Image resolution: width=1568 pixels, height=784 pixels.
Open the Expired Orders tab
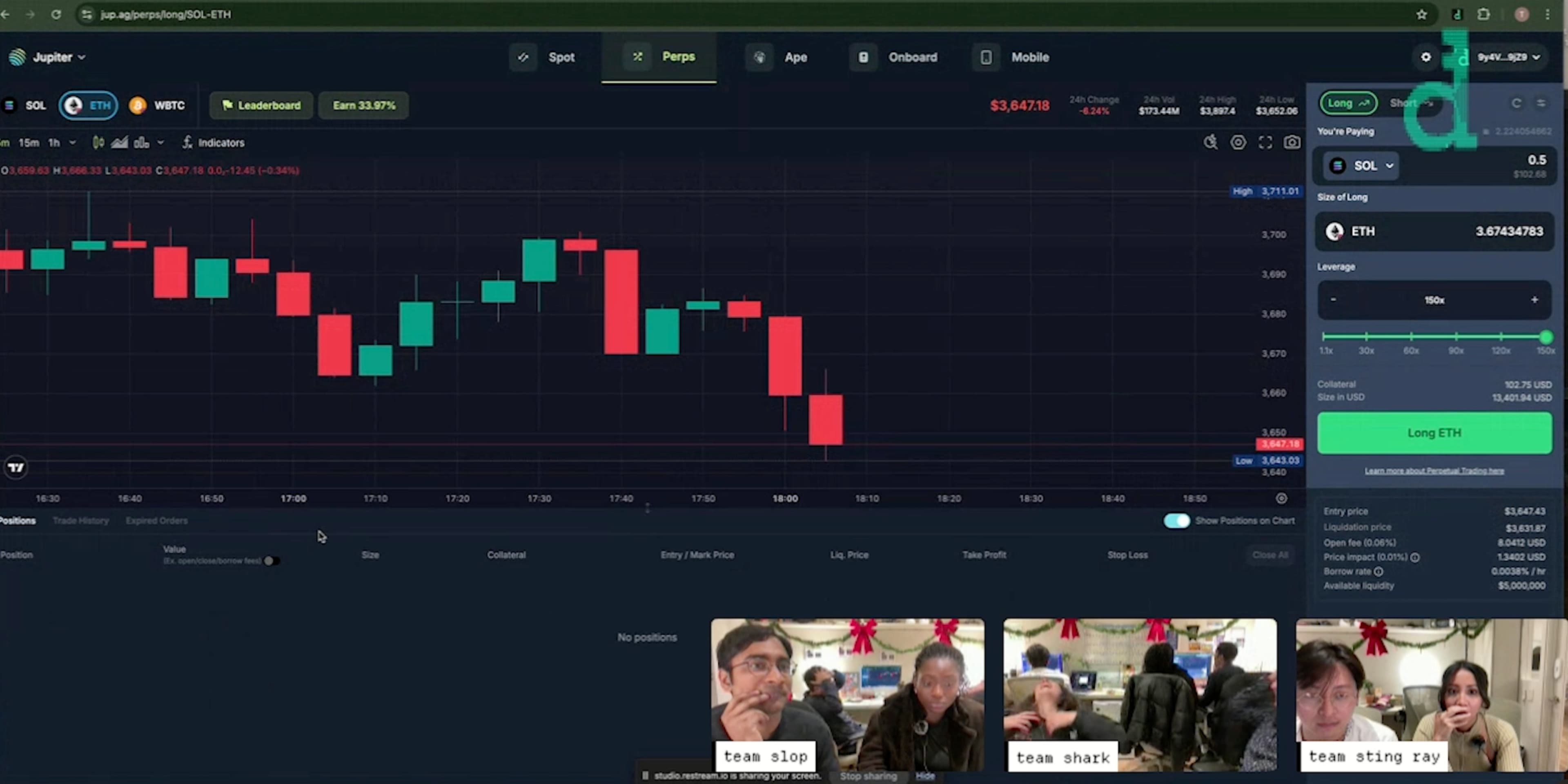click(156, 521)
